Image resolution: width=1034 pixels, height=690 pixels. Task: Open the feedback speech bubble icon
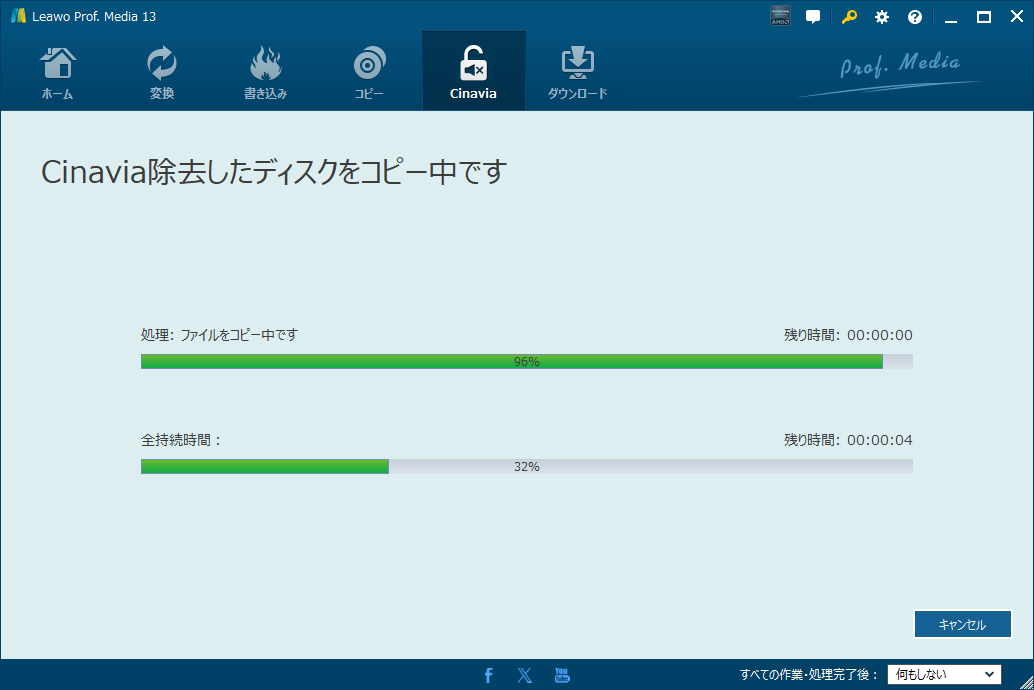[813, 16]
